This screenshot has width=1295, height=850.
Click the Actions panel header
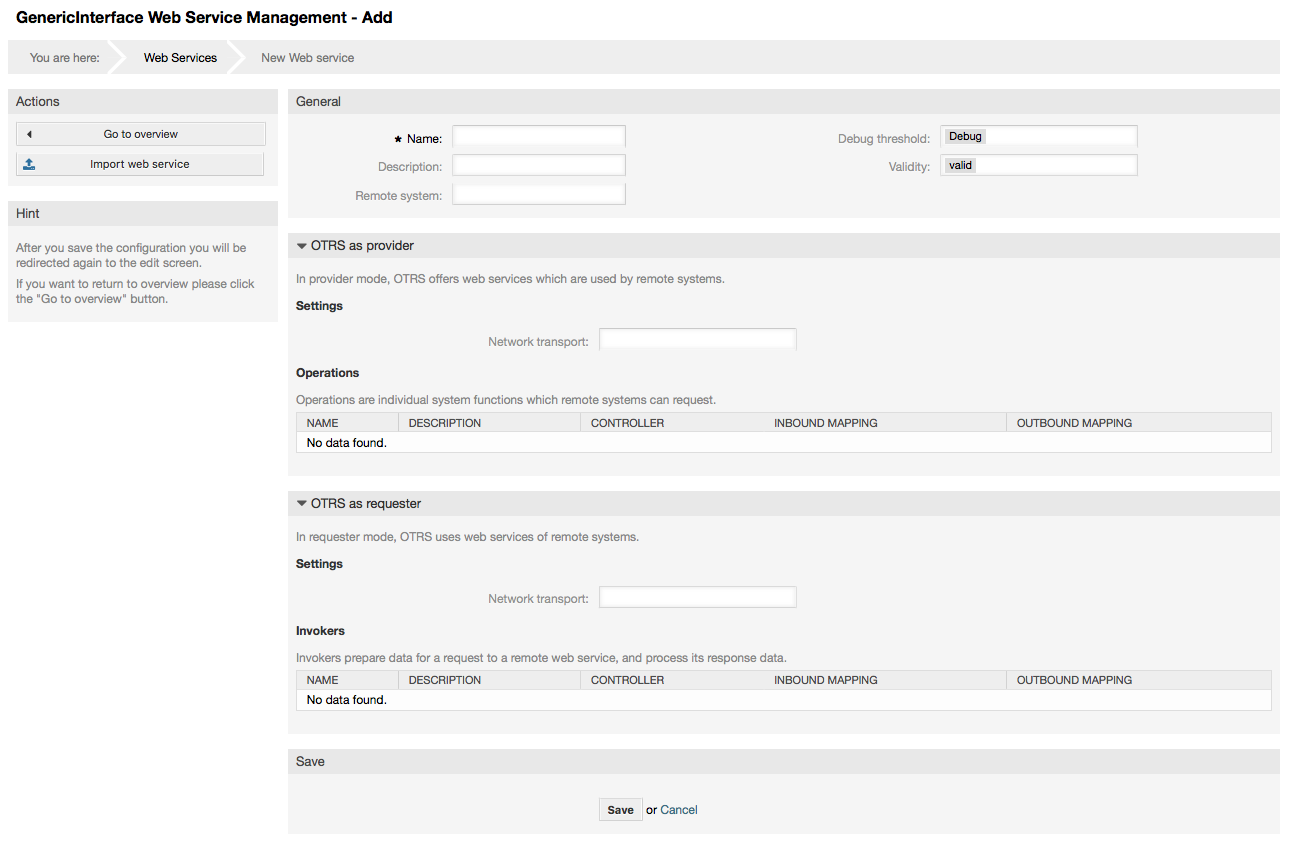pos(143,102)
